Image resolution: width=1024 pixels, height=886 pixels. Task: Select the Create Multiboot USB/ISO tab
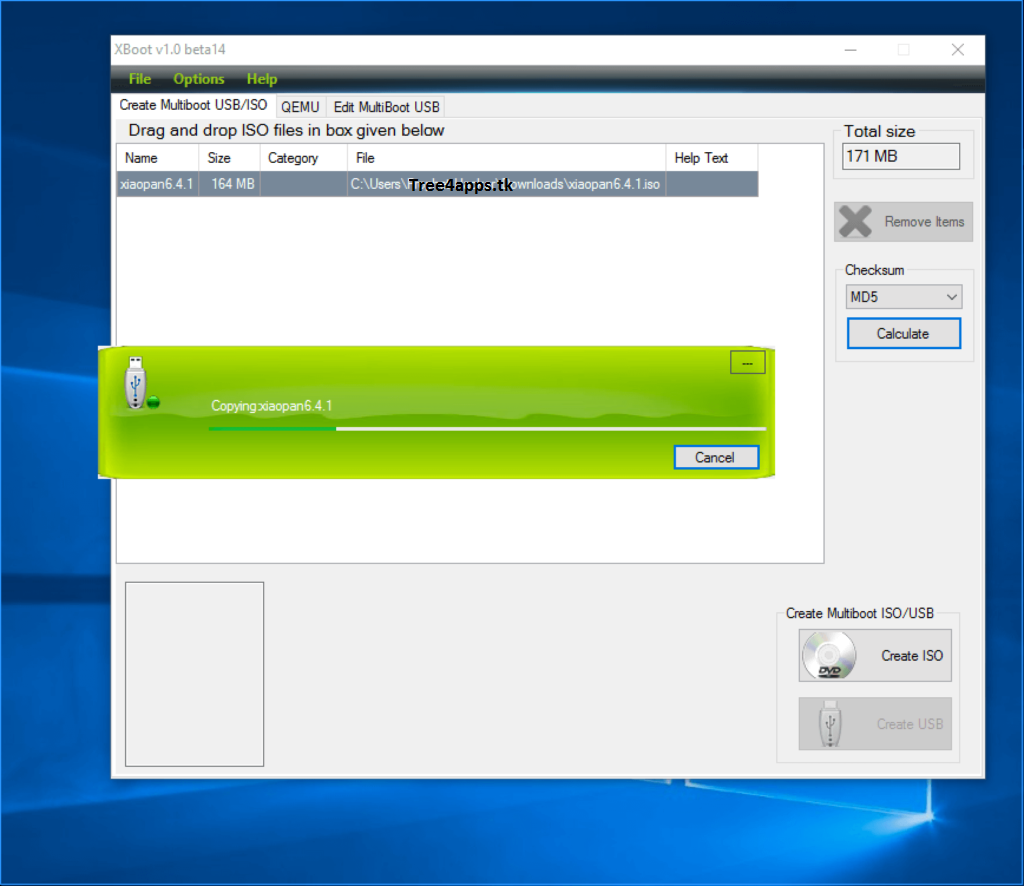click(x=193, y=105)
